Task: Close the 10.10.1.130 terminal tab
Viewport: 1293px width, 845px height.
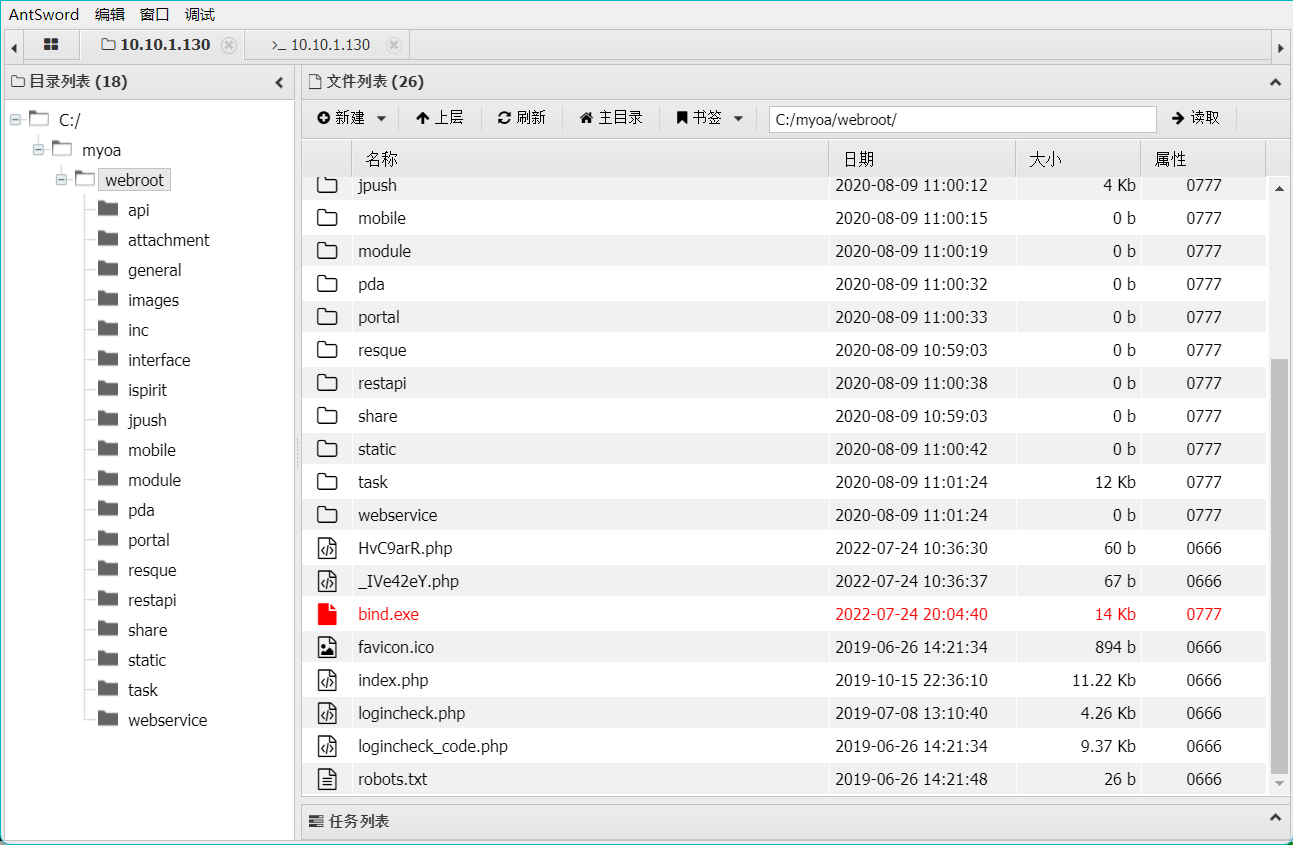Action: click(394, 45)
